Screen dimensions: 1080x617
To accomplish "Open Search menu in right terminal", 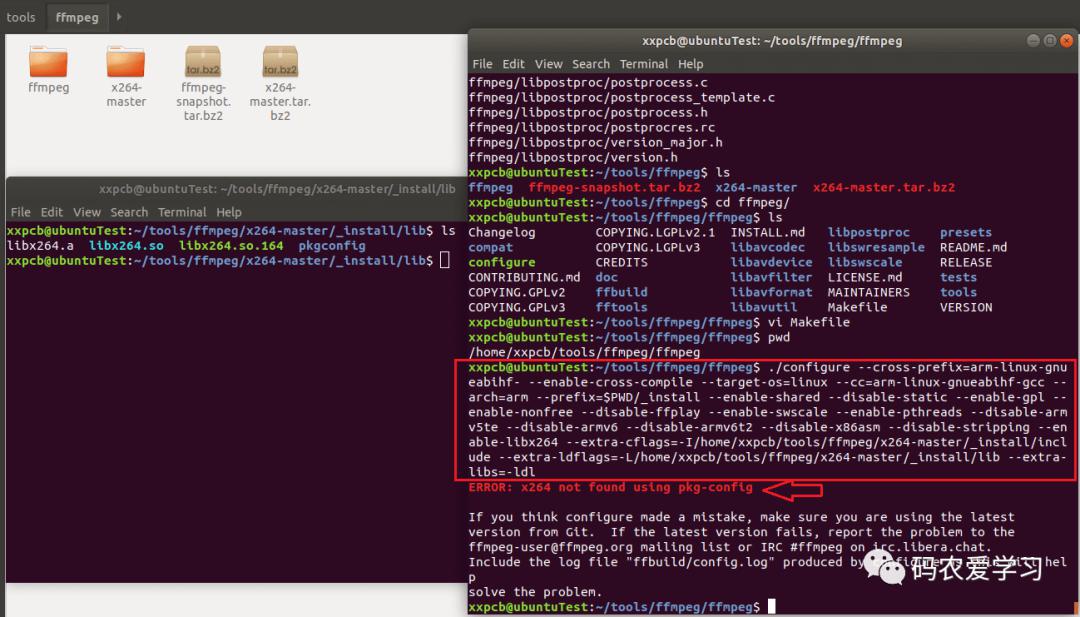I will tap(591, 64).
